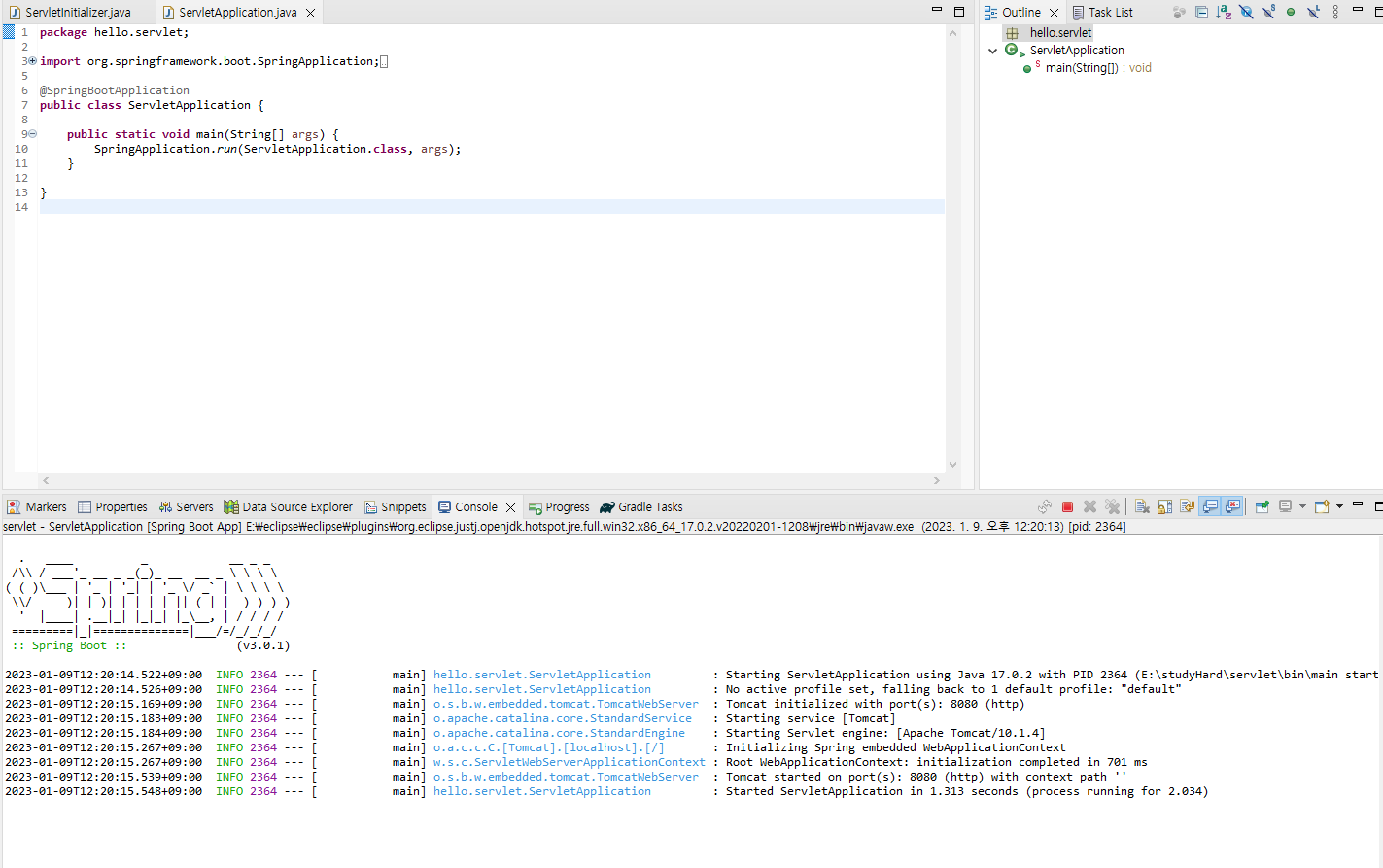The width and height of the screenshot is (1383, 868).
Task: Toggle Scroll Lock in the console
Action: (1164, 506)
